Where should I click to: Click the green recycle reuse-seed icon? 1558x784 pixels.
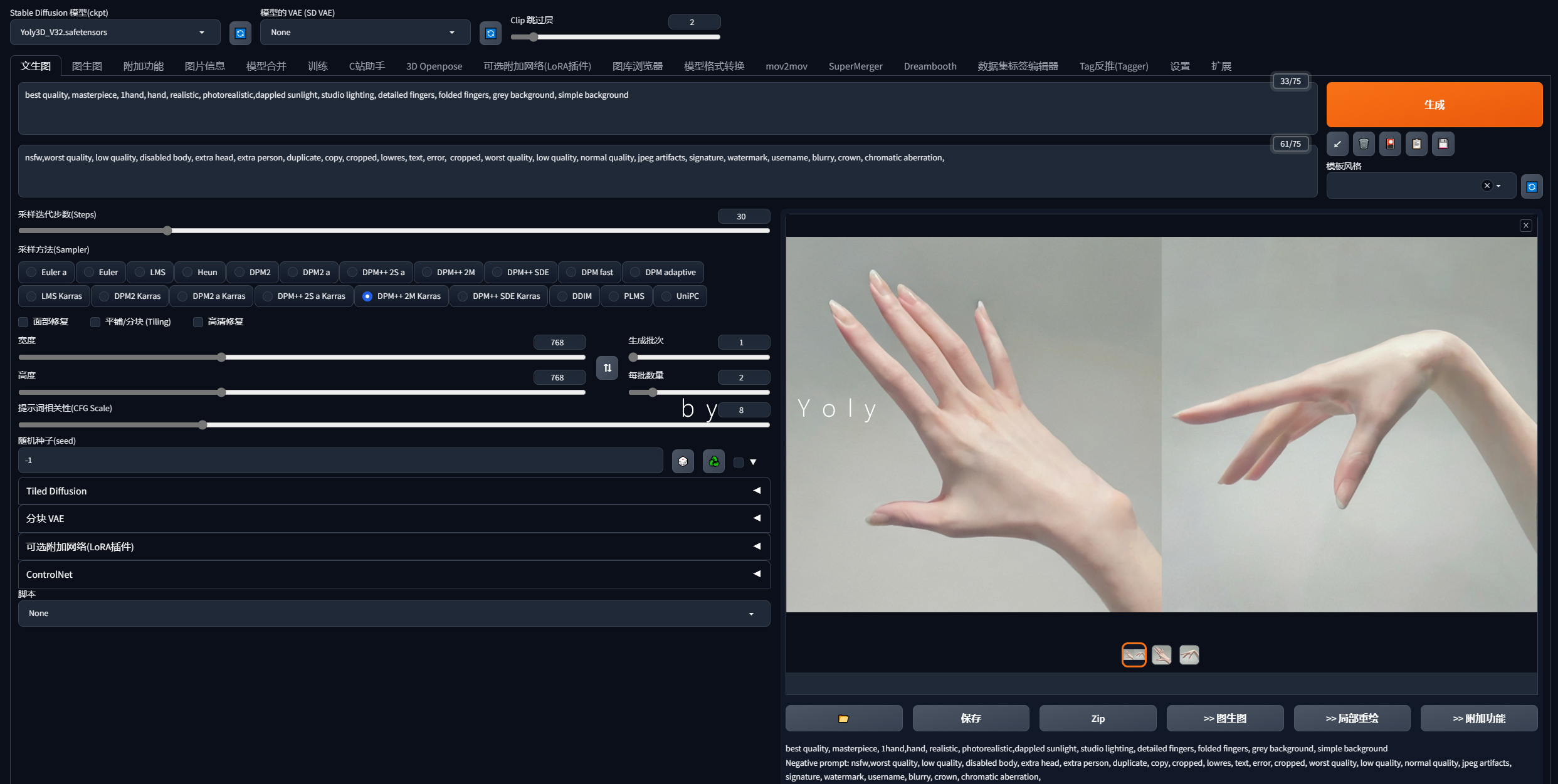[713, 461]
